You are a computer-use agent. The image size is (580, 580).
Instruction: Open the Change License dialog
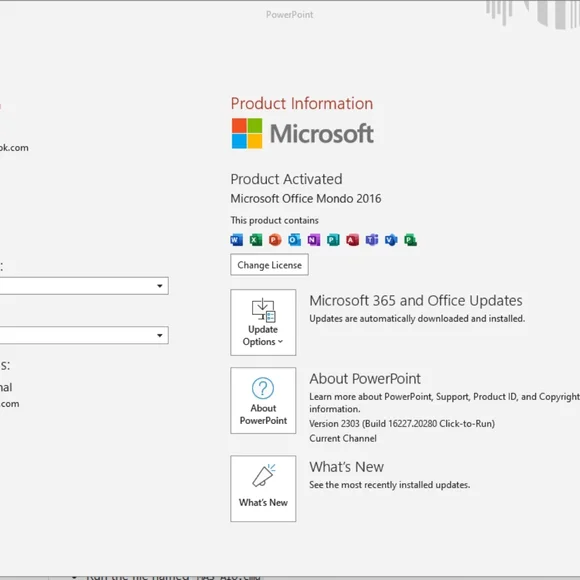269,265
